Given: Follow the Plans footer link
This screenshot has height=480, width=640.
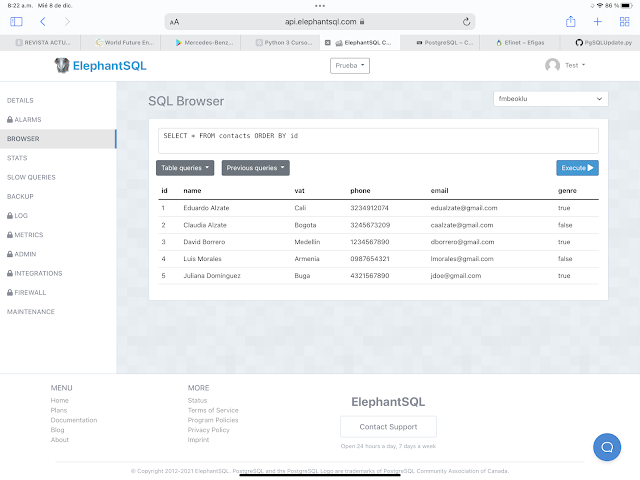Looking at the screenshot, I should pos(59,410).
